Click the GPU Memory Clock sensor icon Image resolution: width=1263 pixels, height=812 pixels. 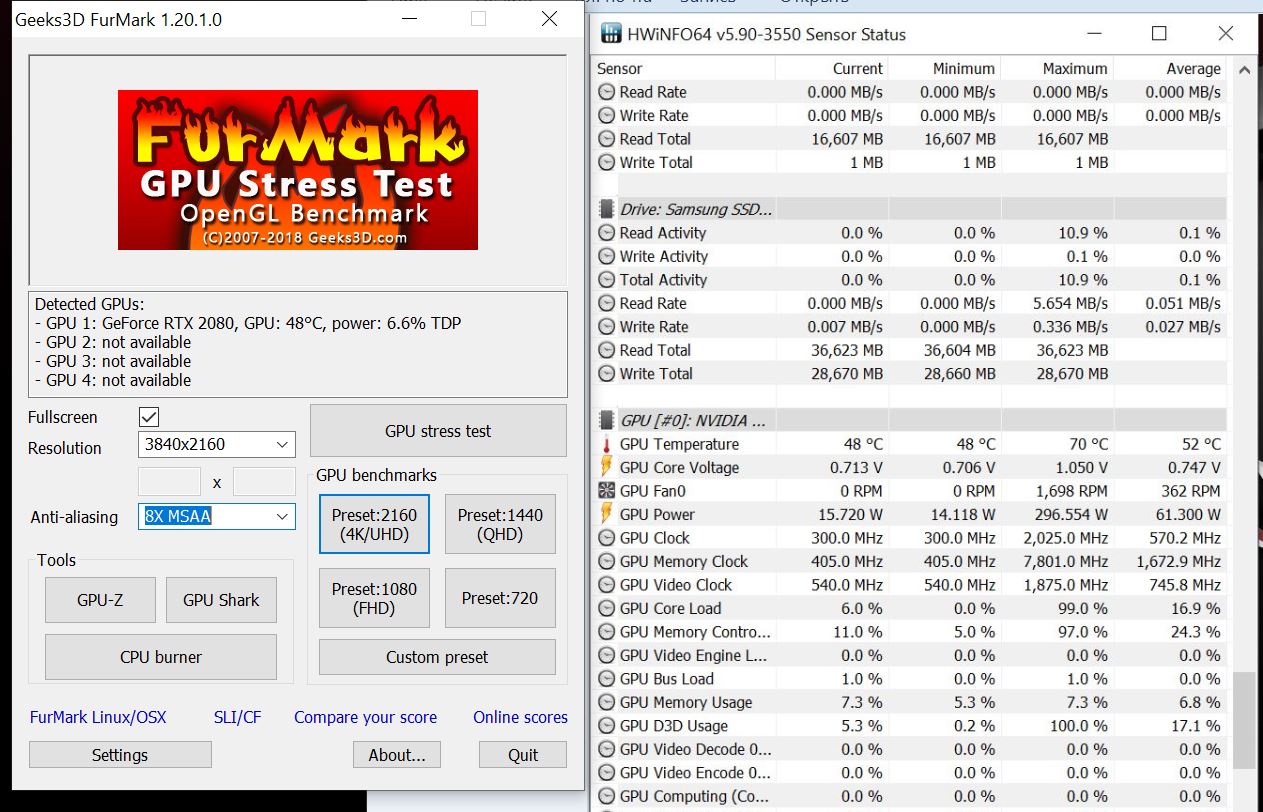pyautogui.click(x=606, y=561)
